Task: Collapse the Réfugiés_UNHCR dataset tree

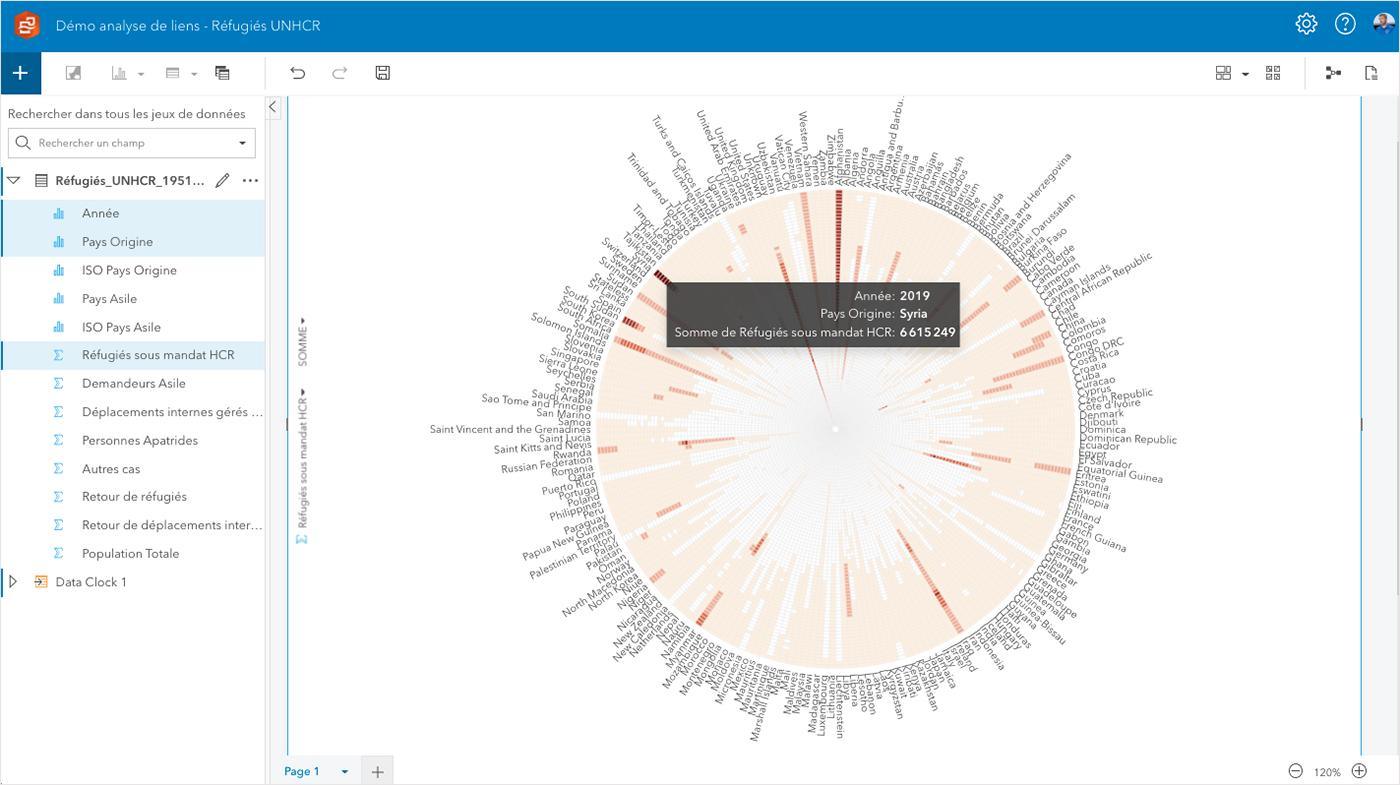Action: point(14,181)
